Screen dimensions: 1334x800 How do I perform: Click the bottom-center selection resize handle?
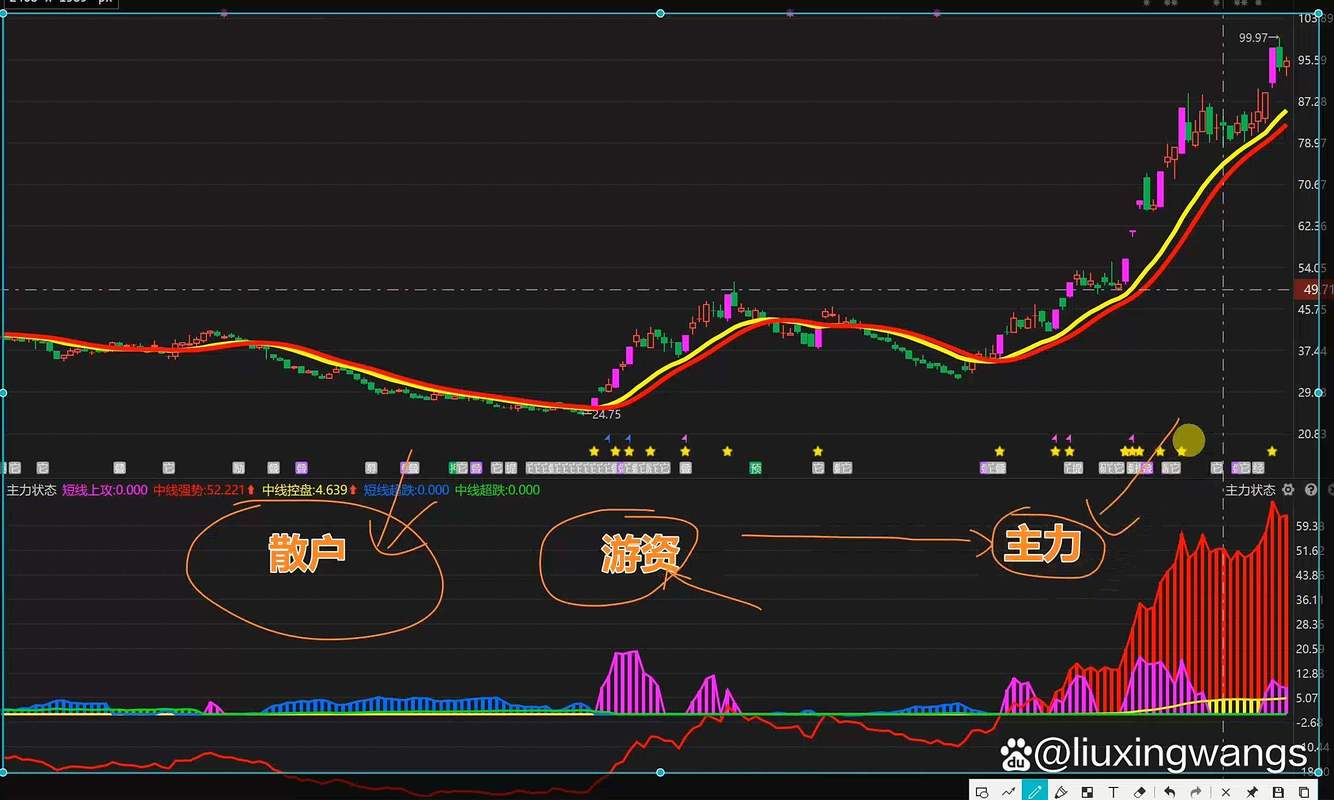(660, 772)
